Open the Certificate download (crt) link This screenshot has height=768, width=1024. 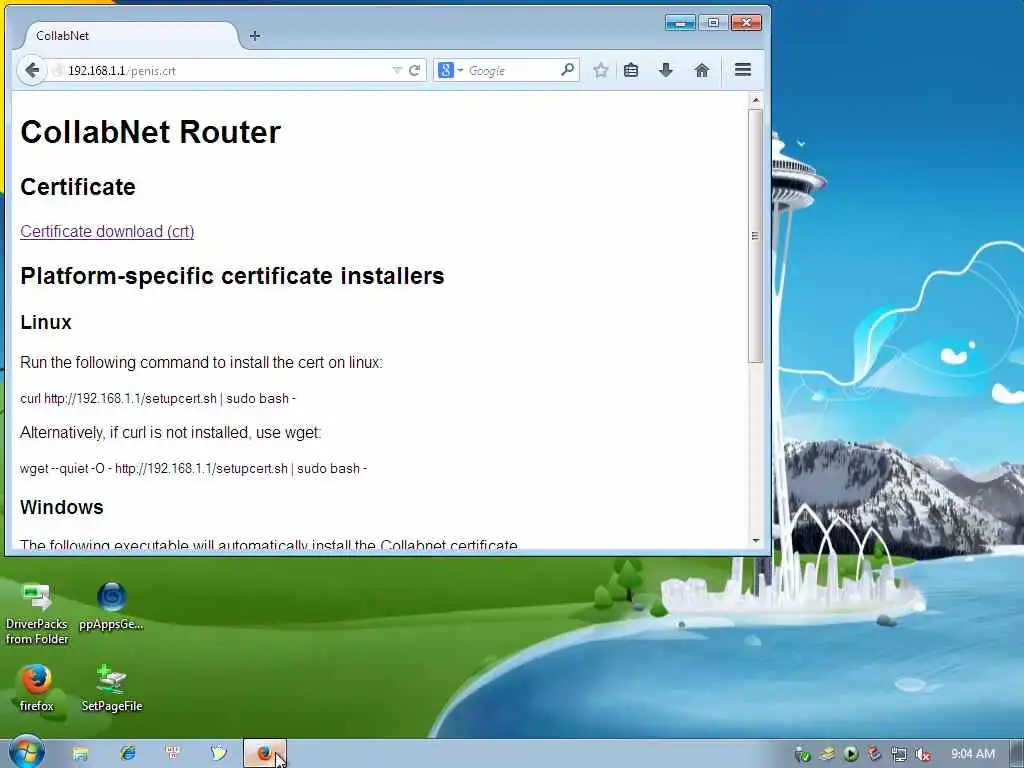(107, 231)
